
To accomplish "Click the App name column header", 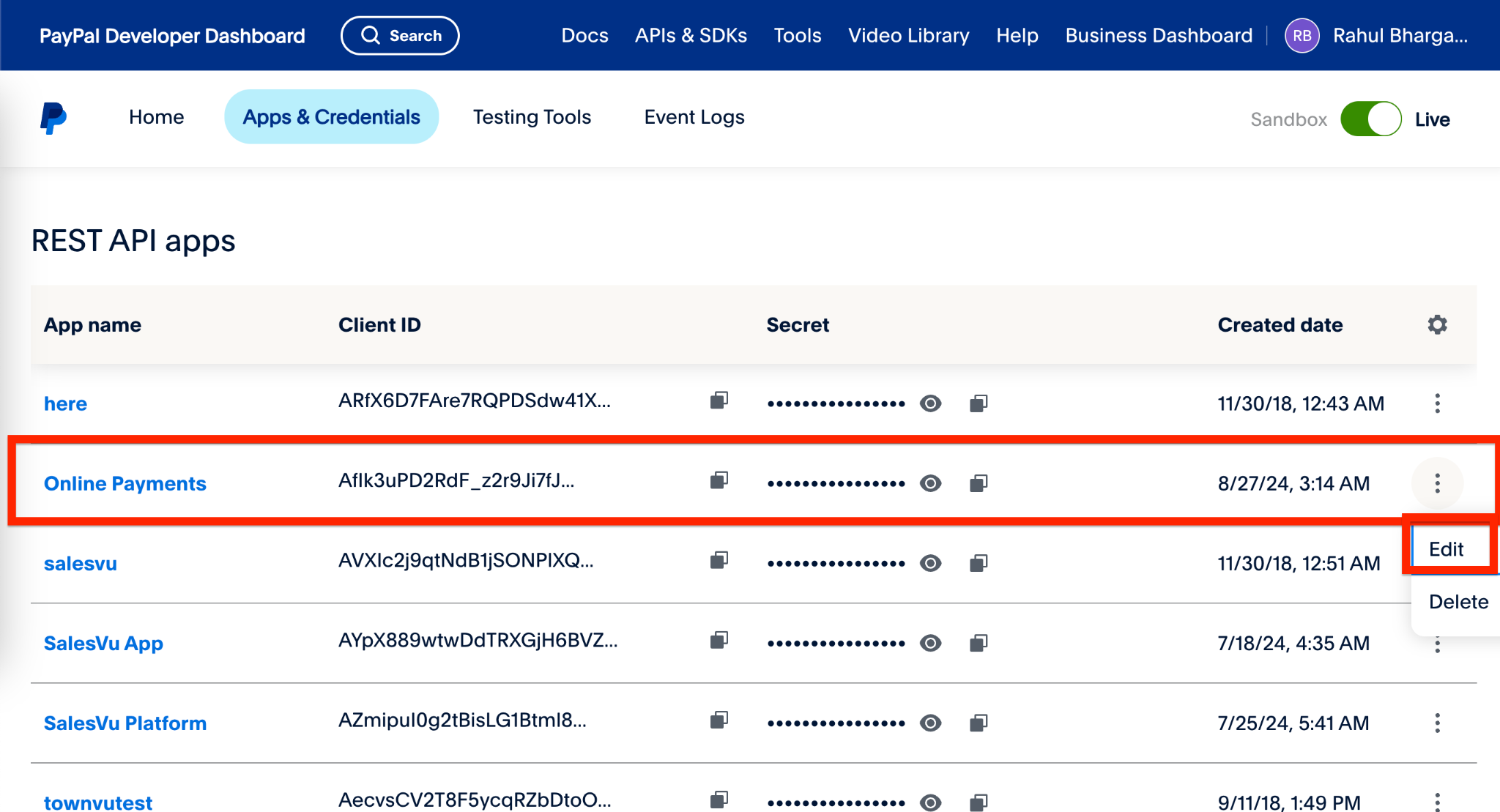I will click(92, 324).
